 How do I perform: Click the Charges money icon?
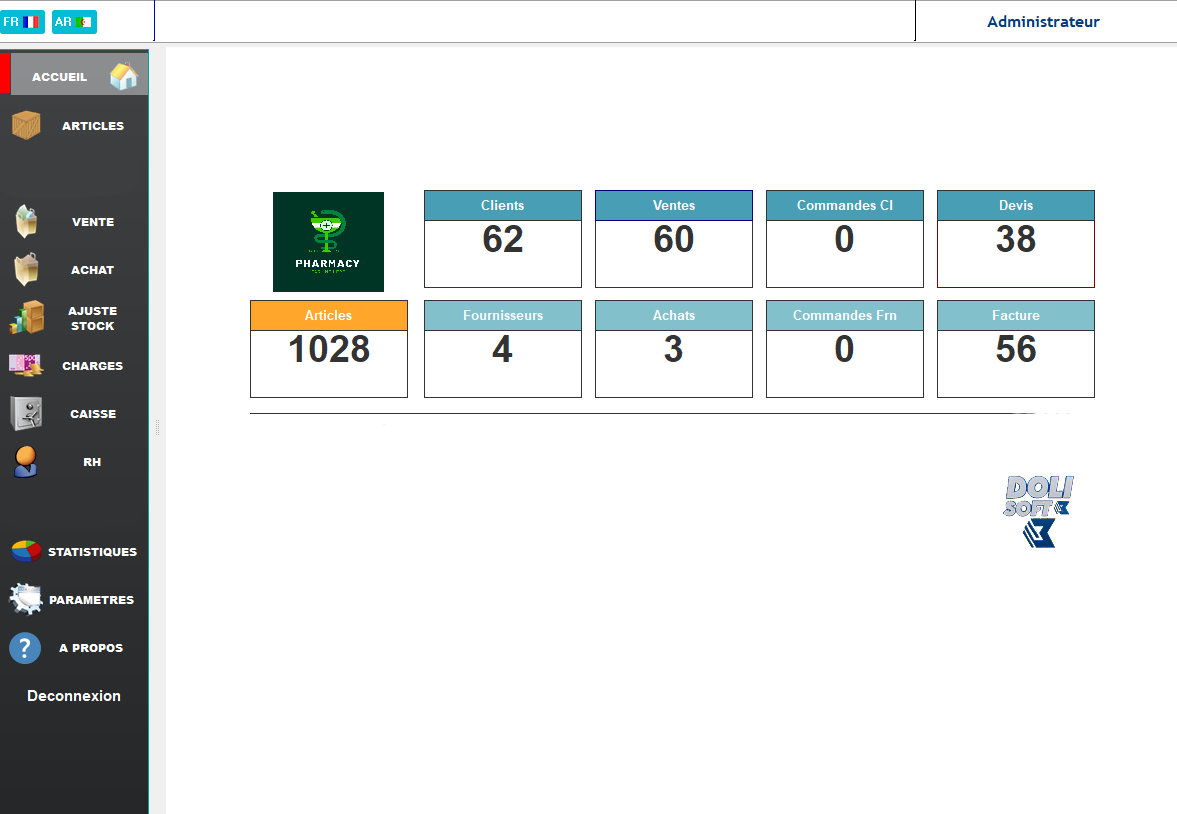point(26,366)
